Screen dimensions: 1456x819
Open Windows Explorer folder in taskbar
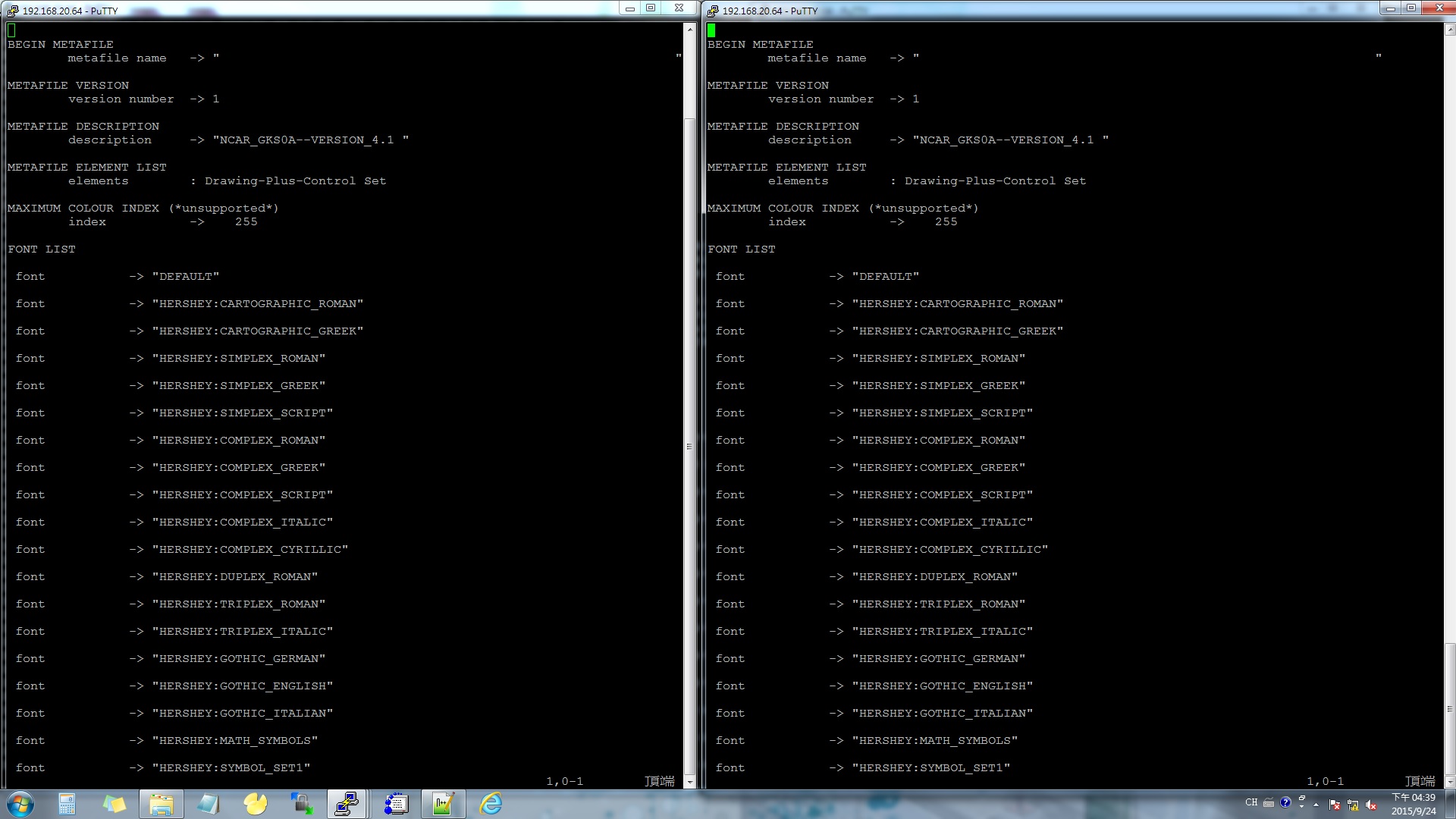pyautogui.click(x=161, y=804)
